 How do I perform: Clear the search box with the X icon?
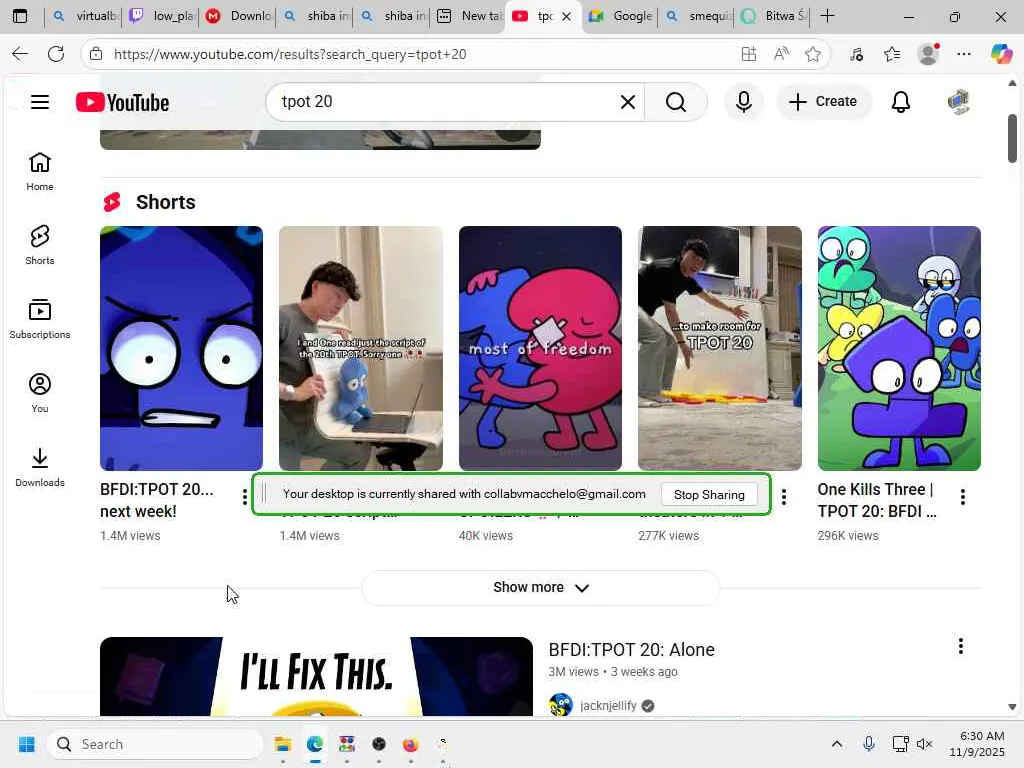coord(628,102)
